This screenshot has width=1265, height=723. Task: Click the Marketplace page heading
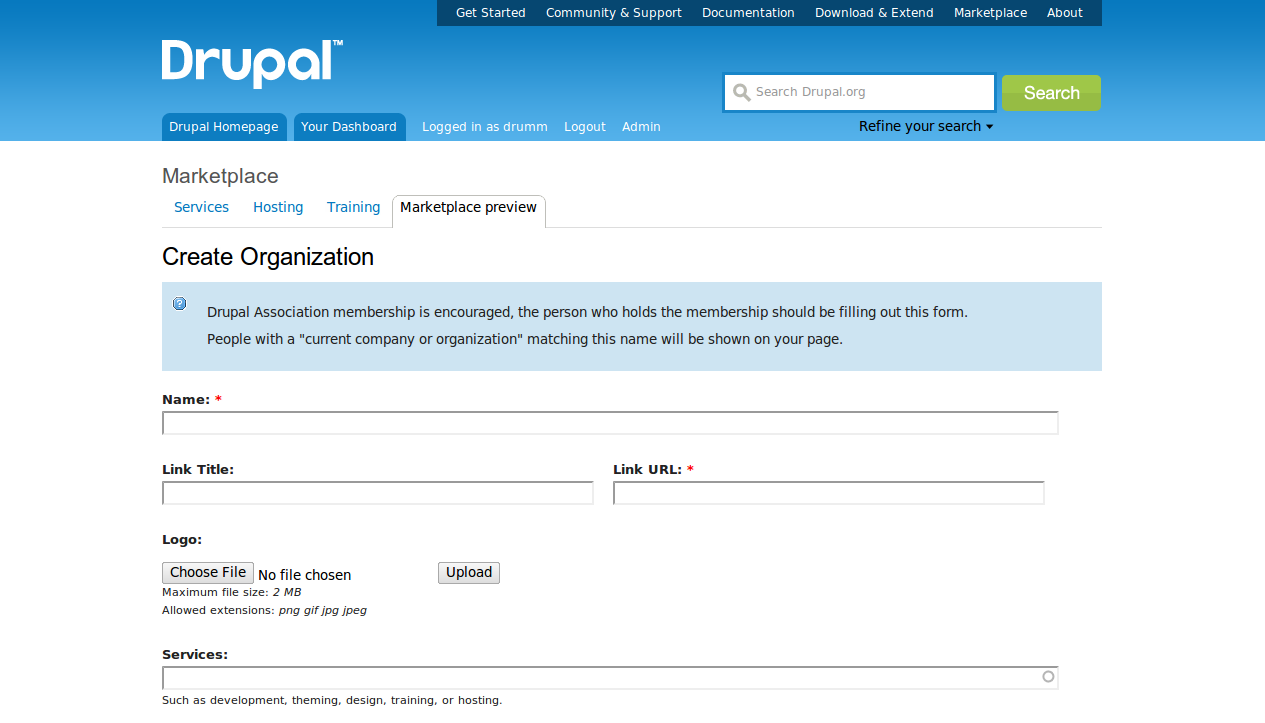point(220,176)
